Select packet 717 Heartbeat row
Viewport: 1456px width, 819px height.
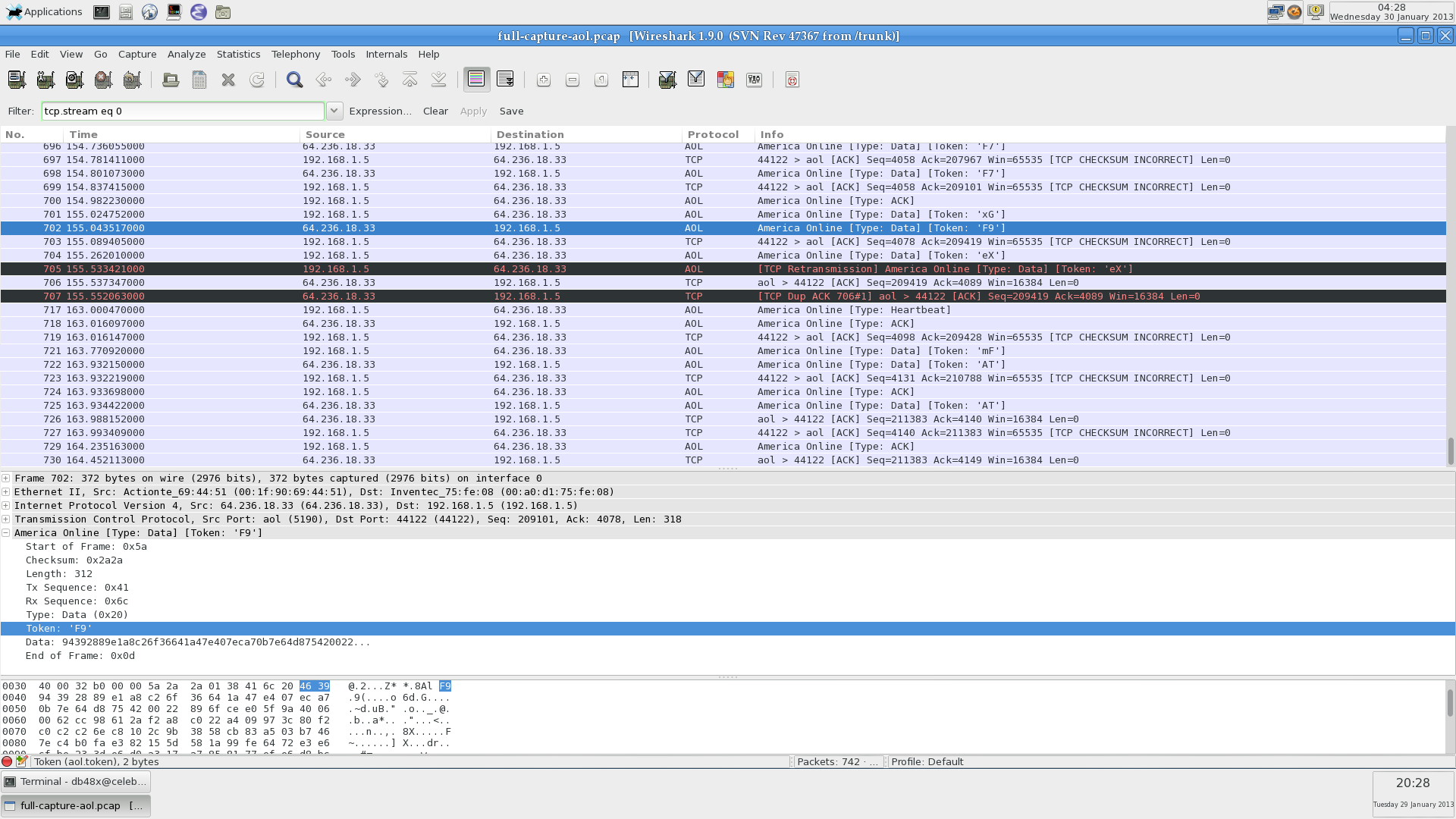[723, 310]
